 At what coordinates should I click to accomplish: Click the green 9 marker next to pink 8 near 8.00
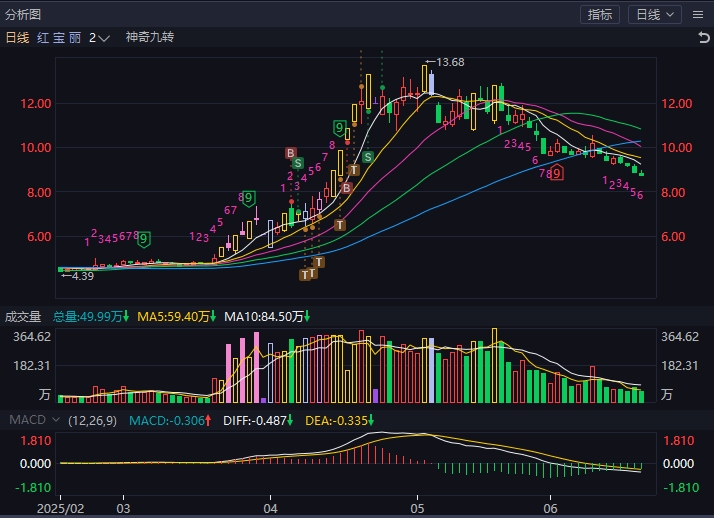[248, 198]
